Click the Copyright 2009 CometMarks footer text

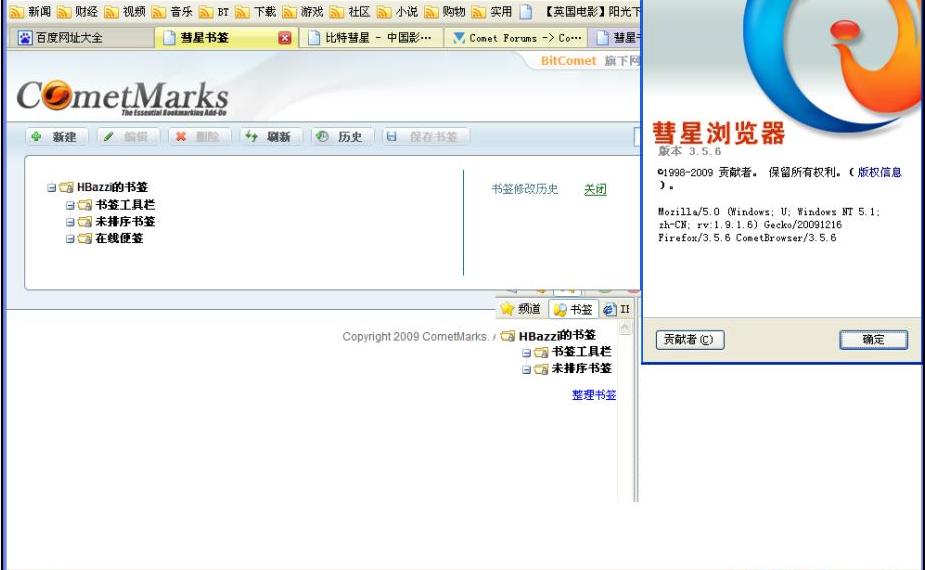point(418,336)
